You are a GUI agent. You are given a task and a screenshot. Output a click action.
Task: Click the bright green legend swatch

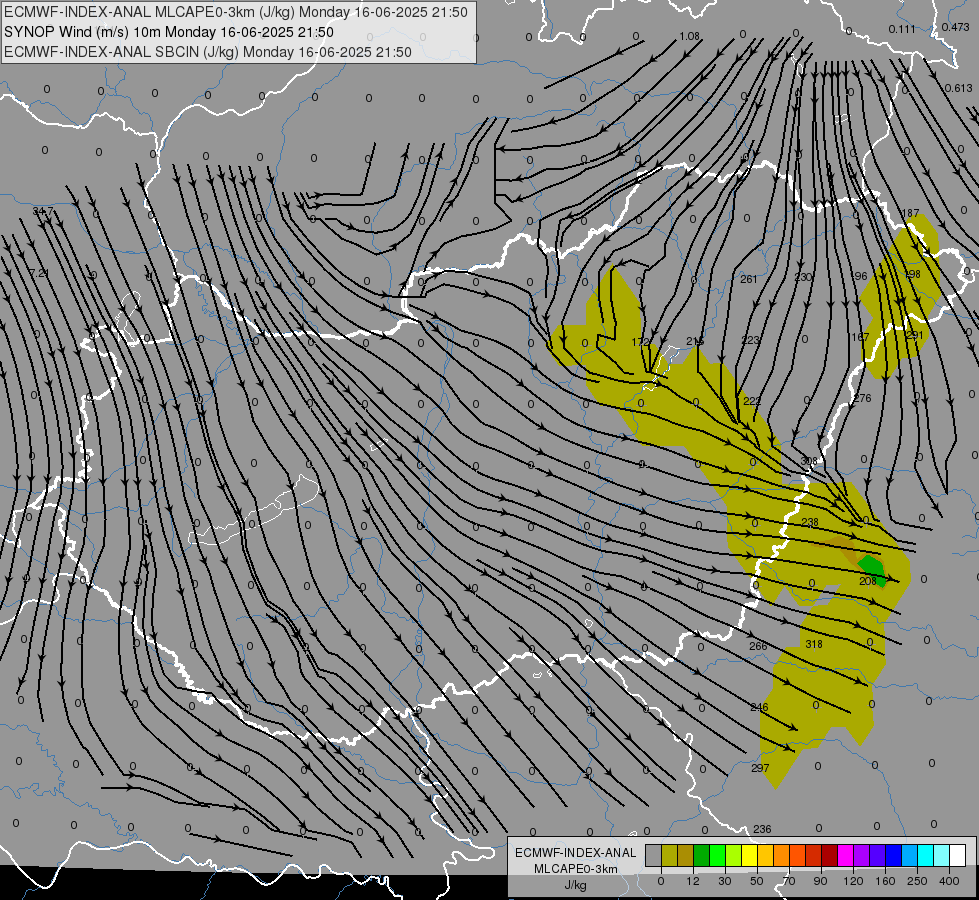pos(717,856)
